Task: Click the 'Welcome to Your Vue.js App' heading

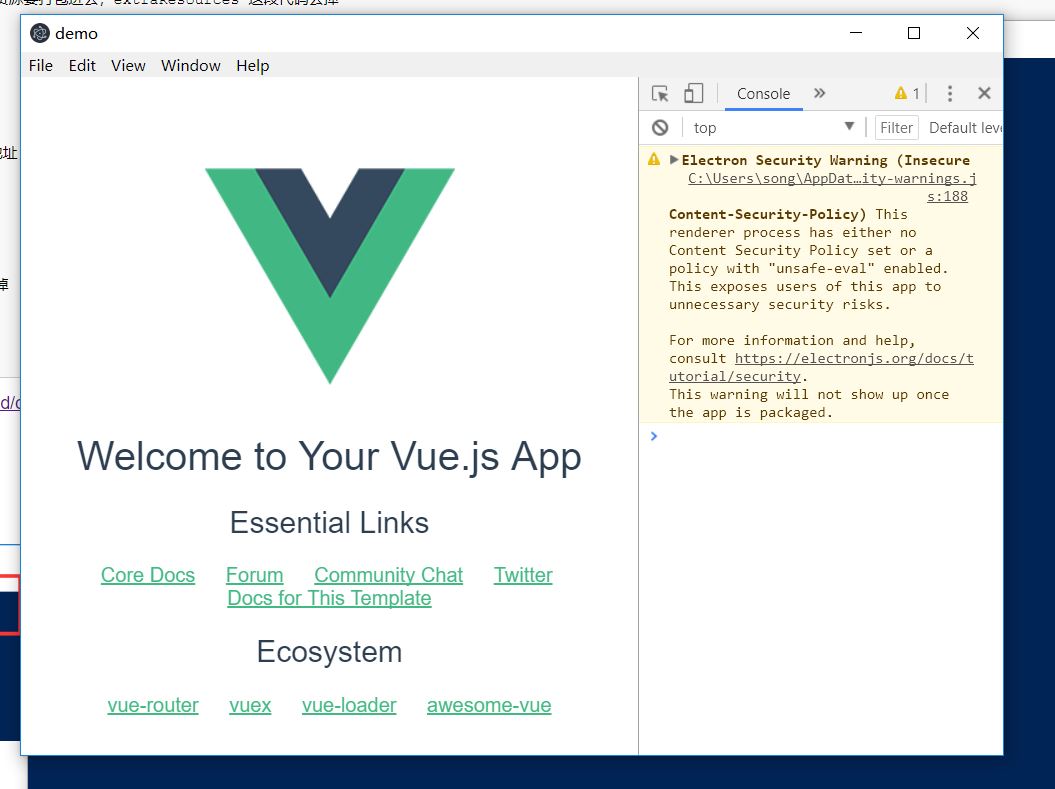Action: (x=329, y=457)
